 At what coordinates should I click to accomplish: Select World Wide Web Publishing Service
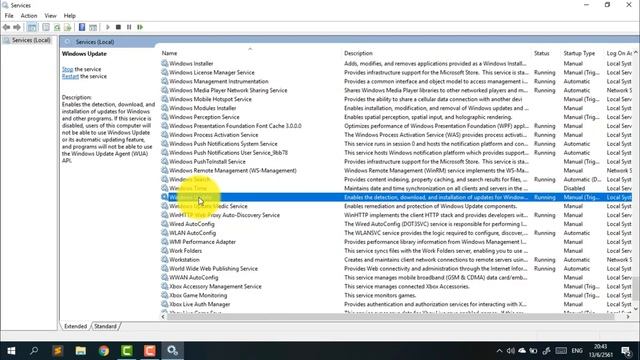[x=213, y=269]
